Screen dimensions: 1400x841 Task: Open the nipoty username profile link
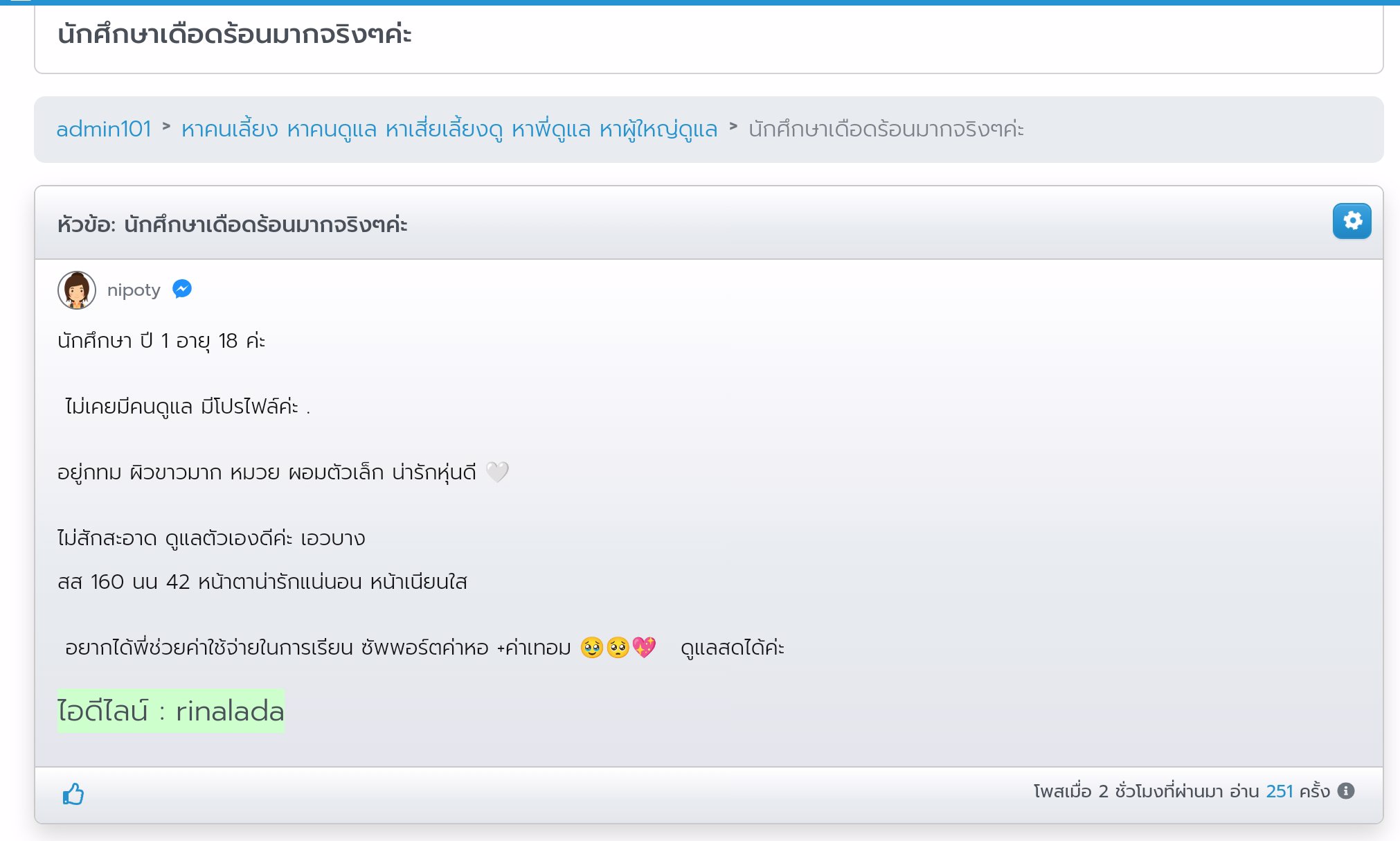(134, 290)
